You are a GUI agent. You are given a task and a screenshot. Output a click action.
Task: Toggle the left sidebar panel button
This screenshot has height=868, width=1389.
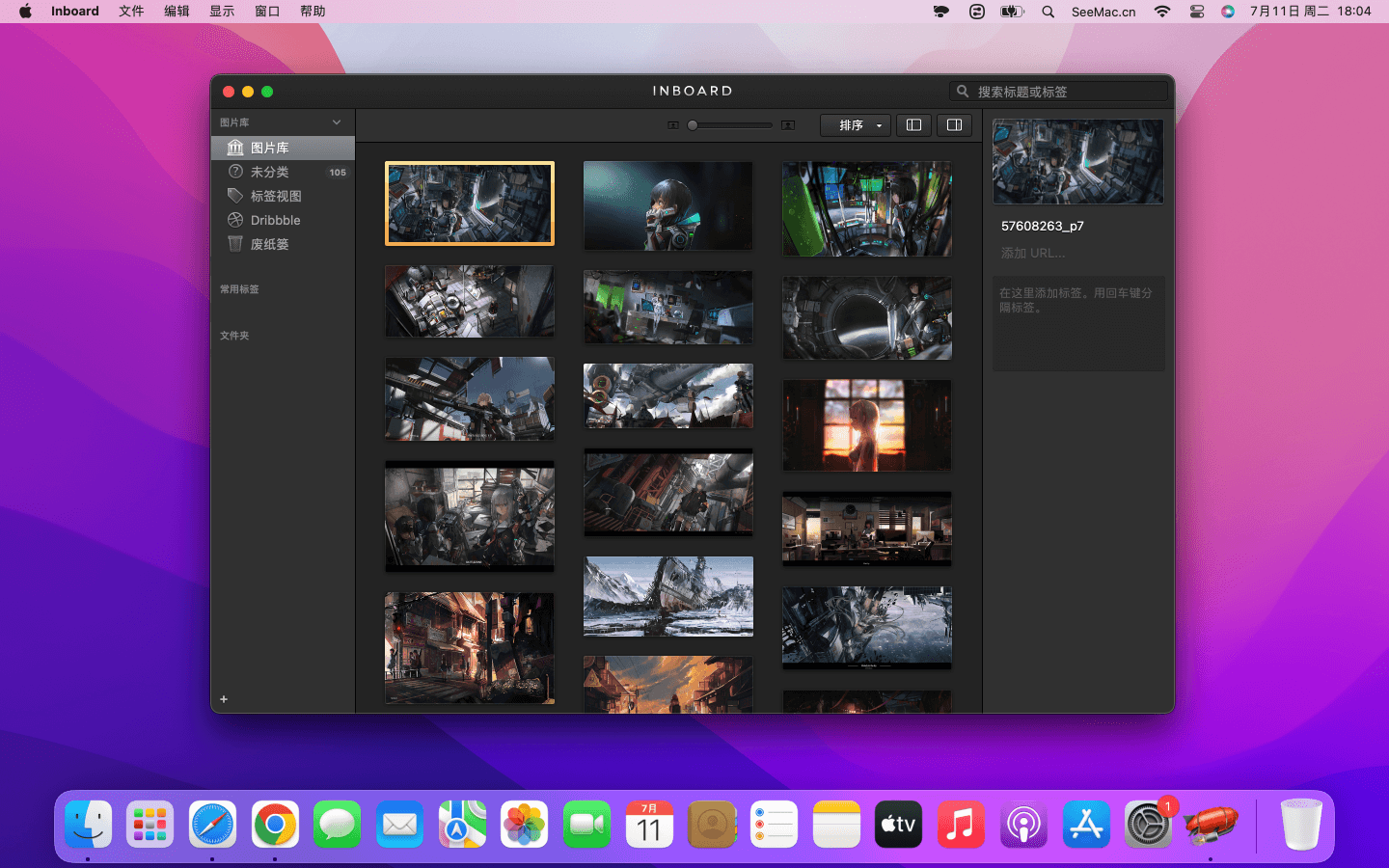(x=913, y=125)
